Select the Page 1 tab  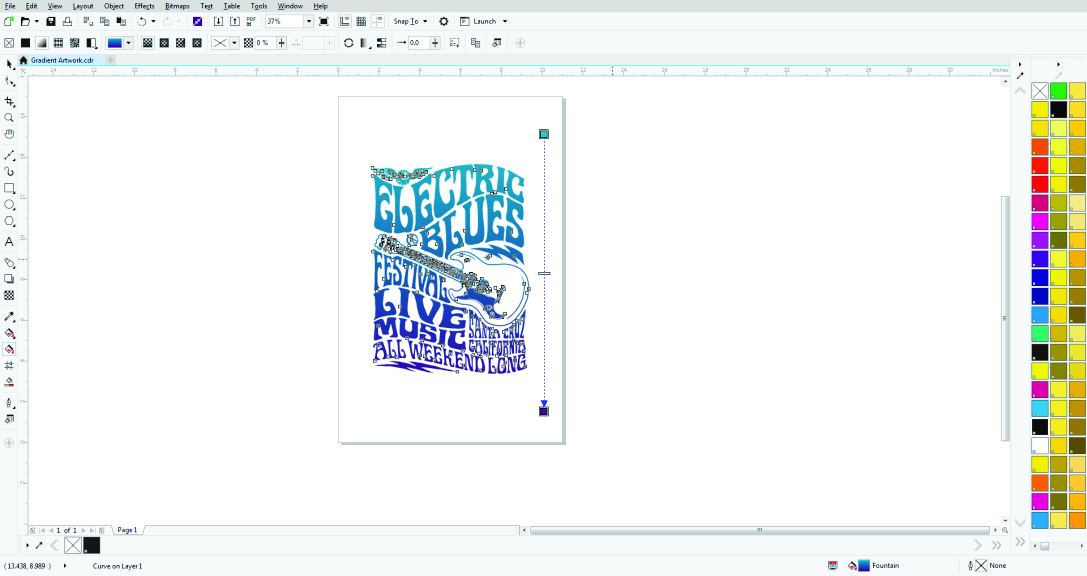coord(127,530)
